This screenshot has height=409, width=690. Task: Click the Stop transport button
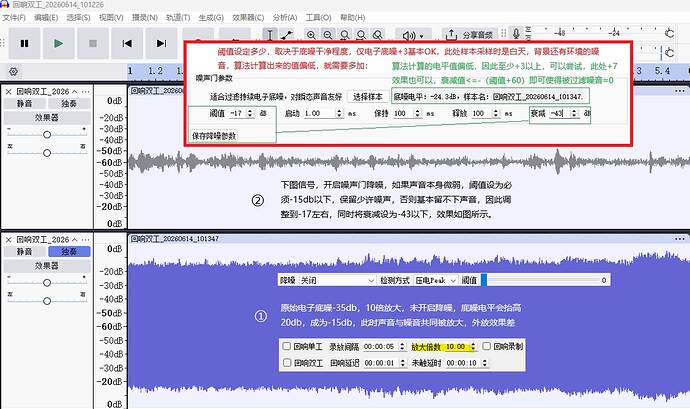(x=93, y=43)
